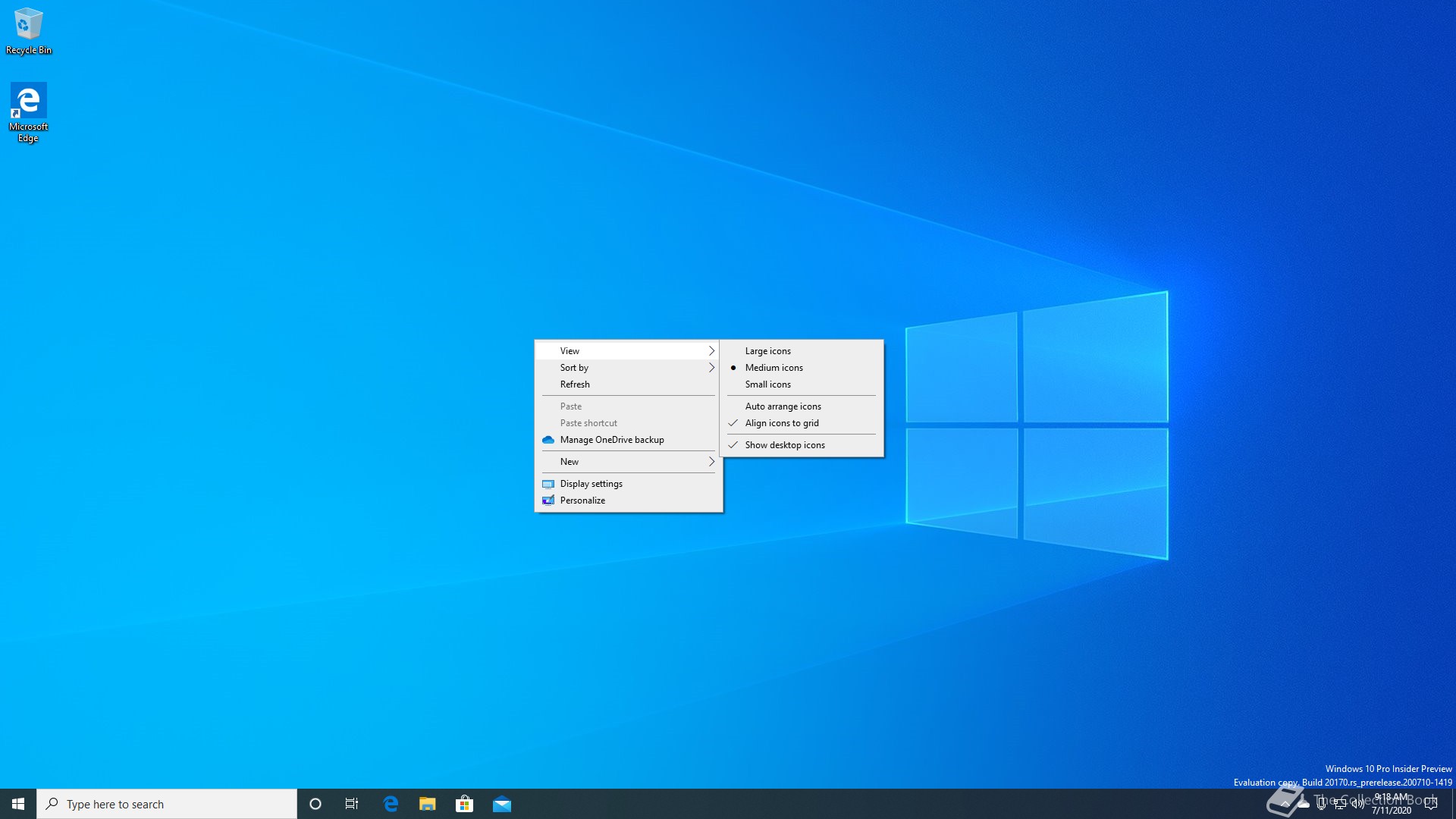Select Small icons view
This screenshot has width=1456, height=819.
[802, 384]
